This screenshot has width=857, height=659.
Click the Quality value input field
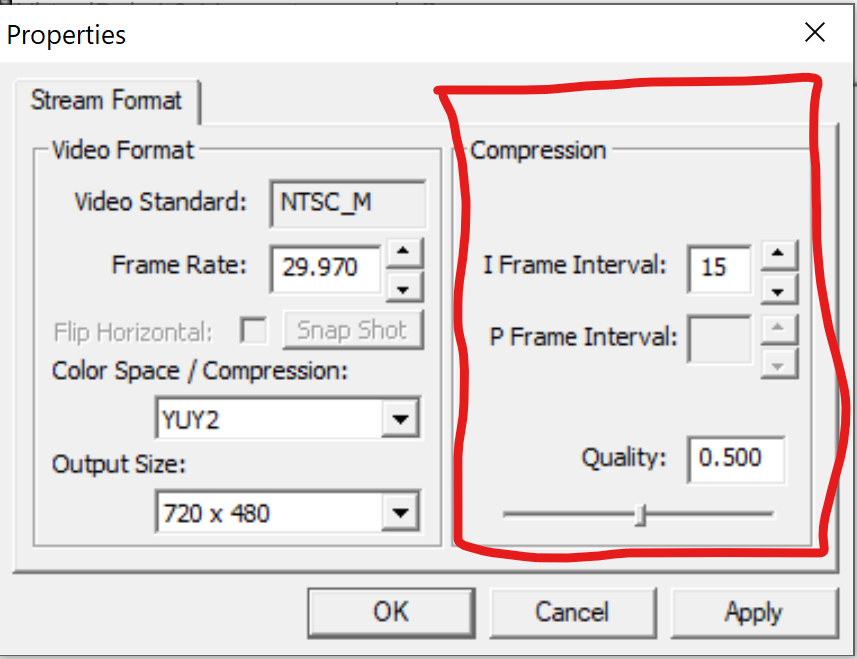click(x=735, y=459)
